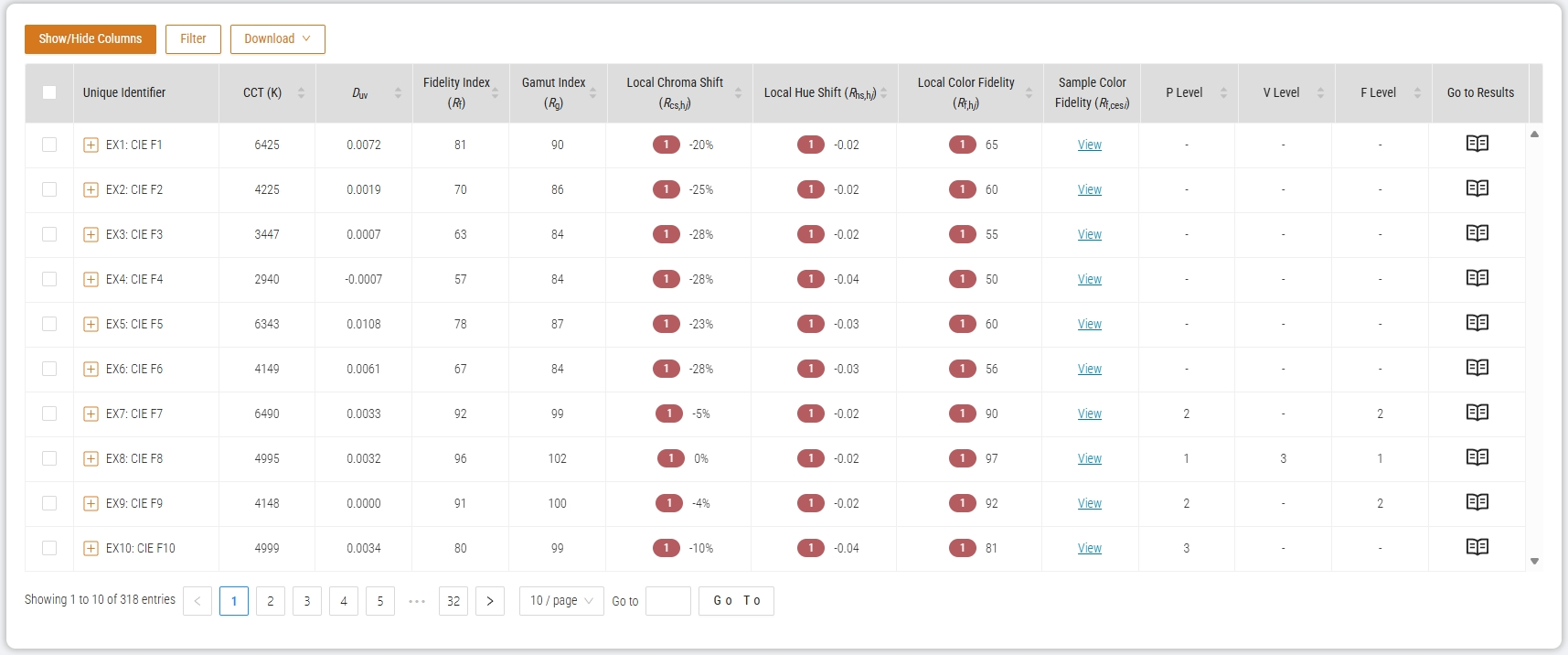Click the Local Color Fidelity badge for EX7
1568x655 pixels.
point(962,413)
